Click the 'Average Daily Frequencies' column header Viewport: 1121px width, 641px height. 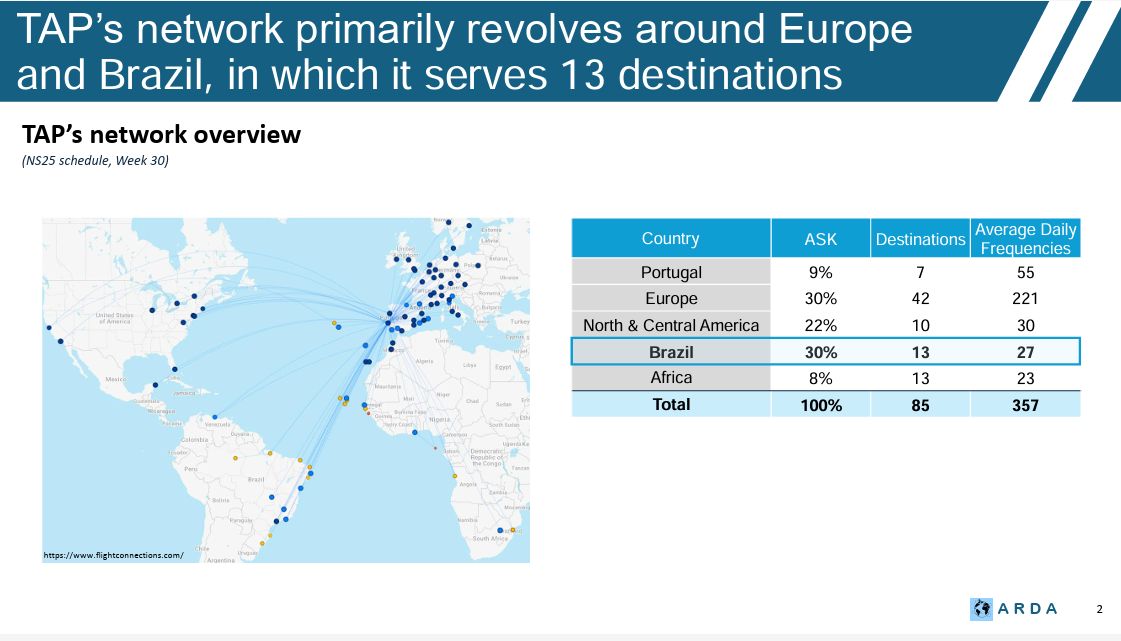[1025, 239]
